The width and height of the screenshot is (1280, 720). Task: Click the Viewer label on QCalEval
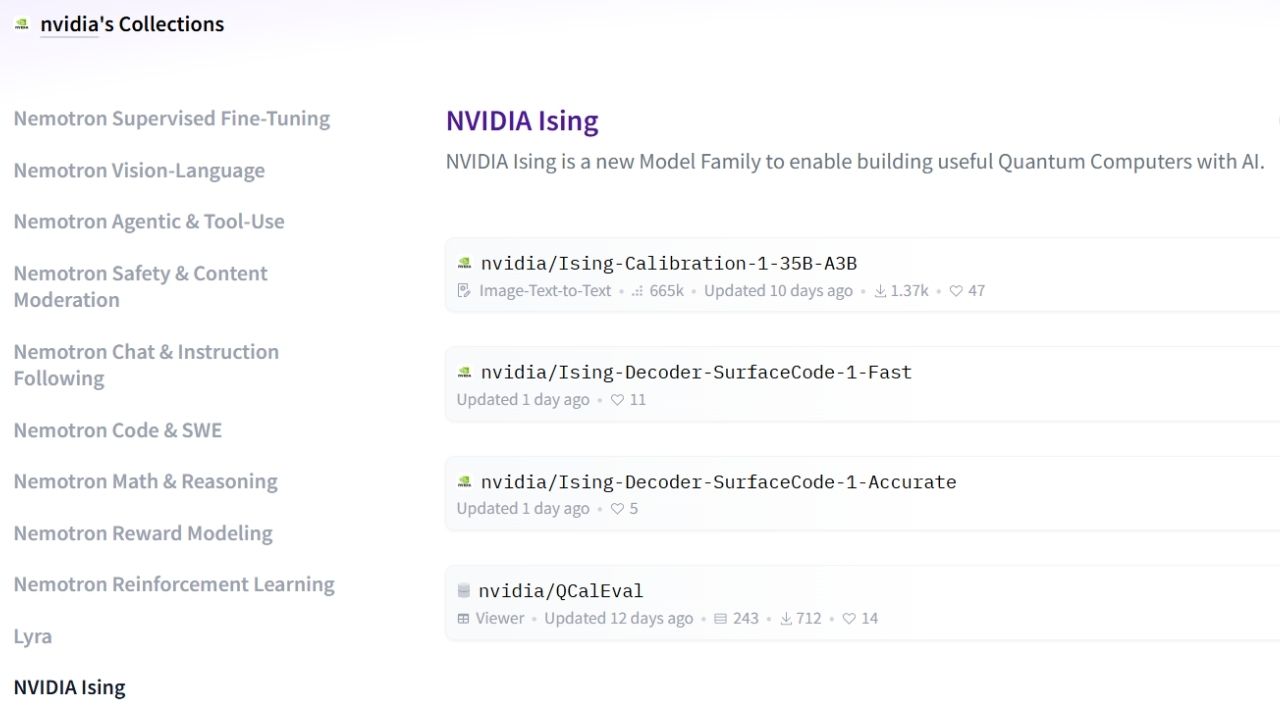point(500,618)
